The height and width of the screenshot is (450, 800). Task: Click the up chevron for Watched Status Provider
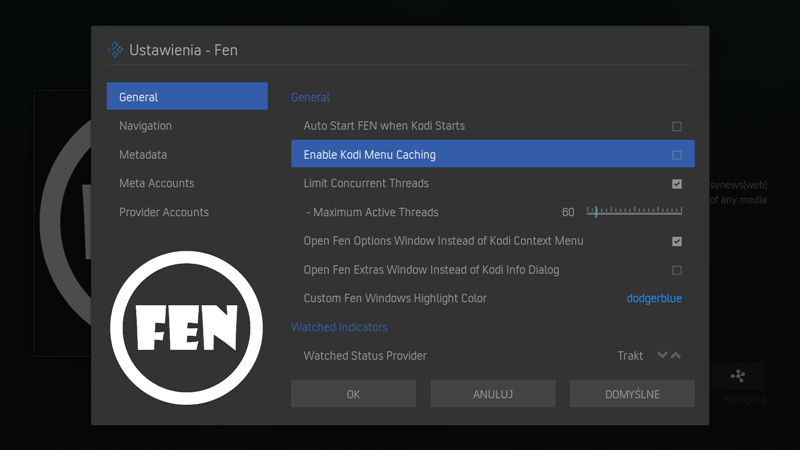676,355
